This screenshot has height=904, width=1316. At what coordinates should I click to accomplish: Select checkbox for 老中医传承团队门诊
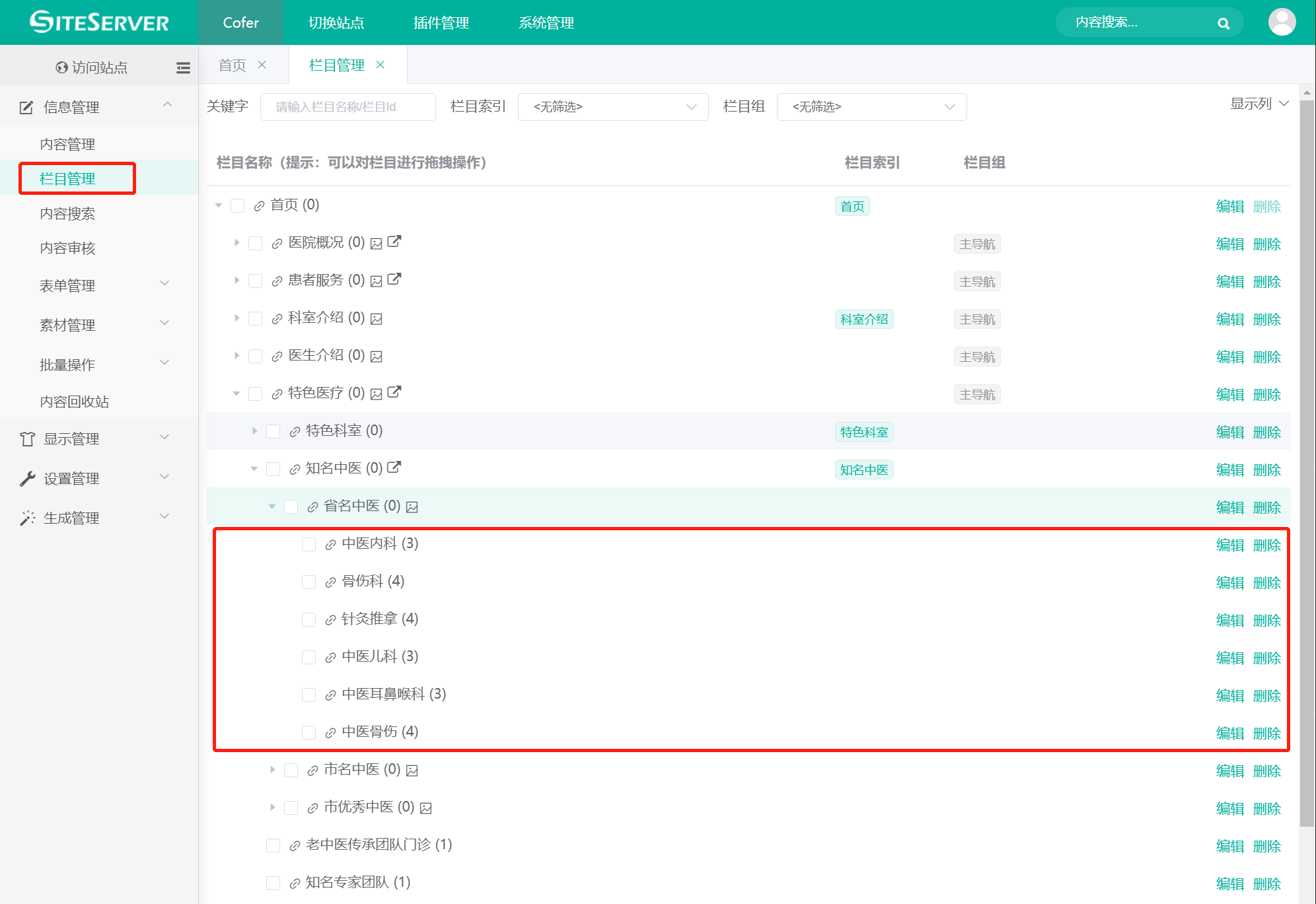pyautogui.click(x=273, y=845)
